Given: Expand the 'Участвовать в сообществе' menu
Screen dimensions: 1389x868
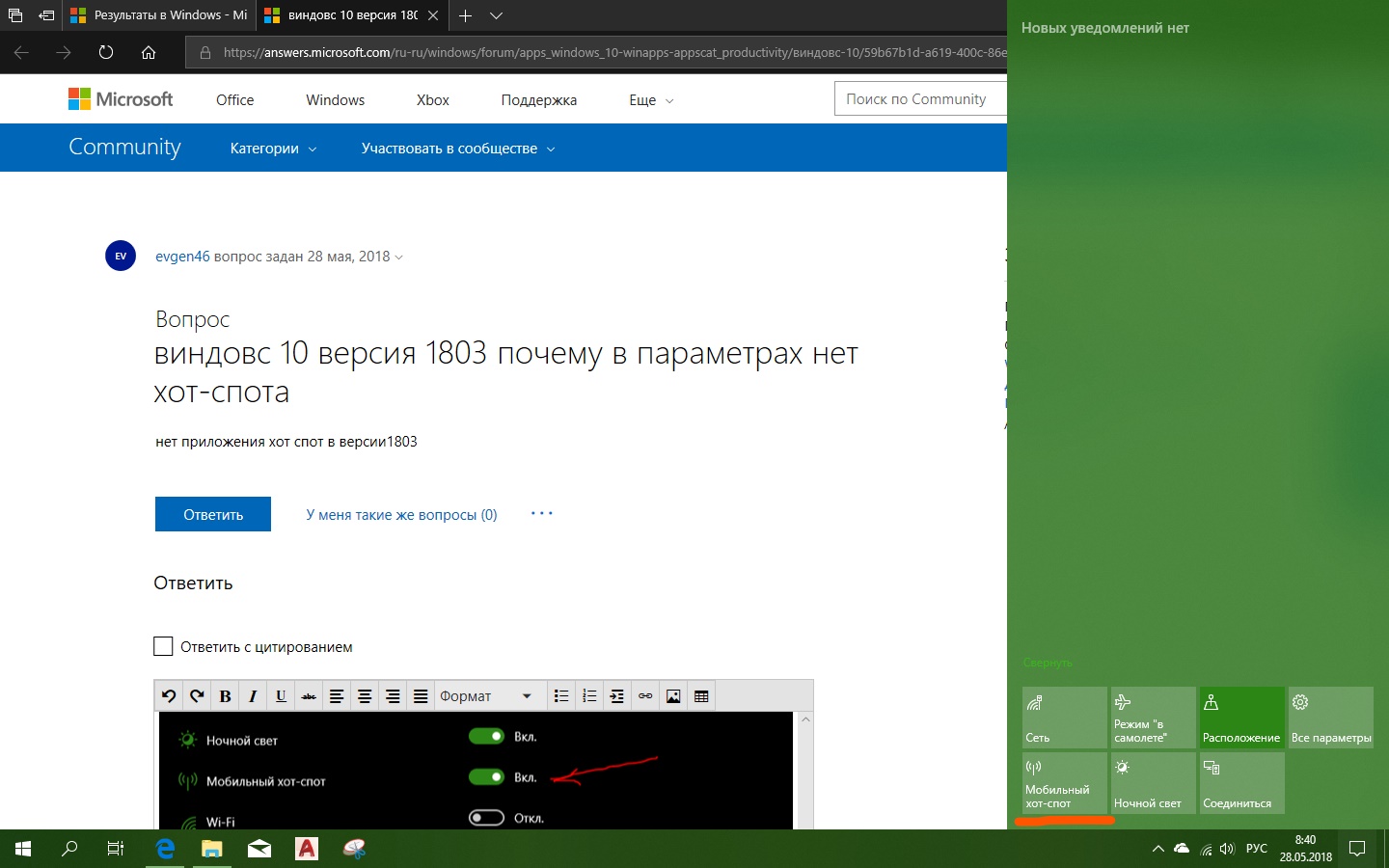Looking at the screenshot, I should pos(458,149).
